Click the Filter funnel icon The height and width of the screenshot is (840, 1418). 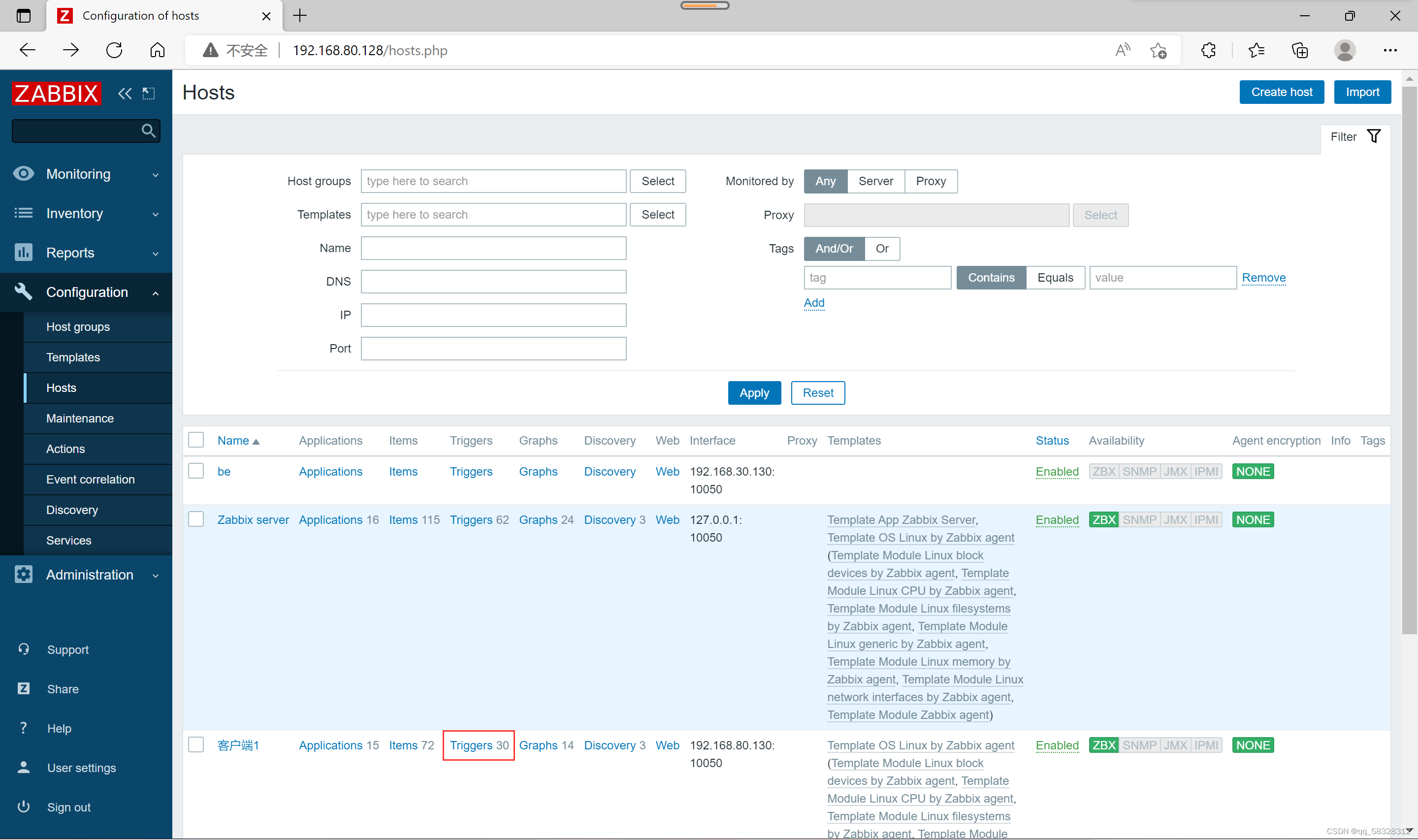(x=1373, y=136)
